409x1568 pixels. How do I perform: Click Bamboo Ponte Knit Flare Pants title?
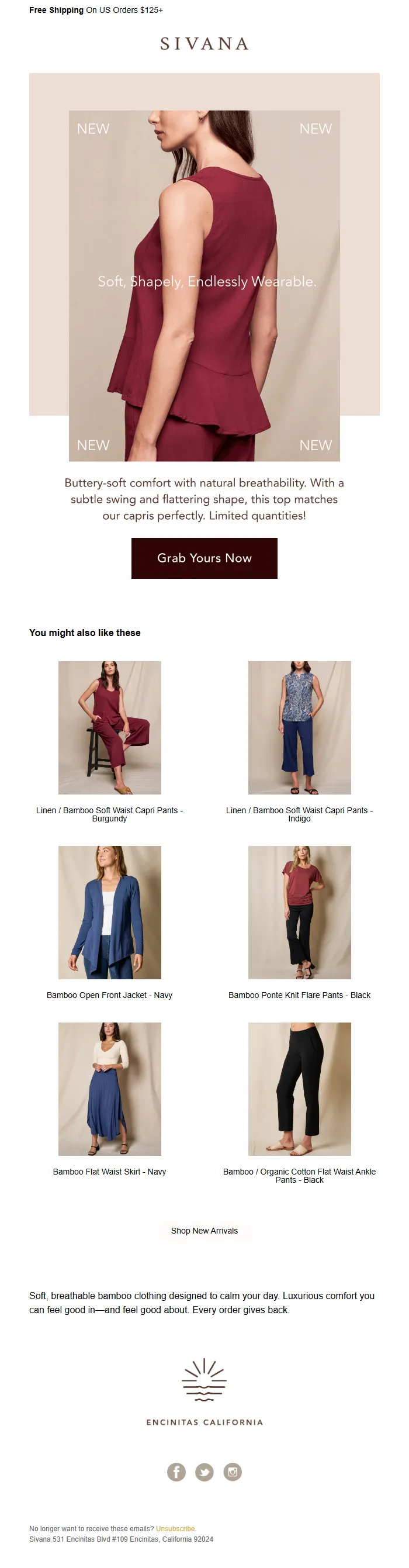(x=299, y=995)
